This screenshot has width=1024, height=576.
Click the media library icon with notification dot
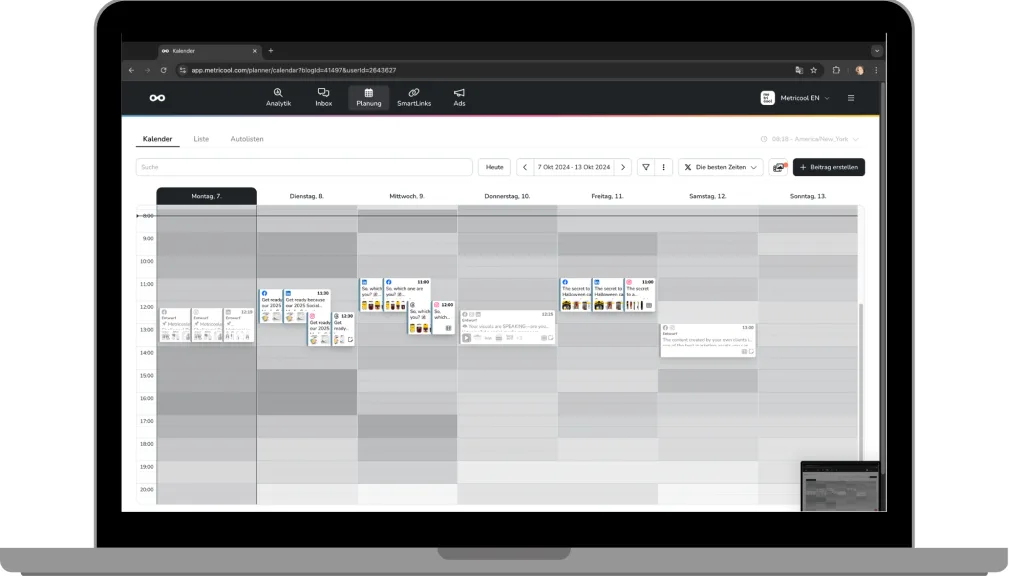(x=779, y=167)
